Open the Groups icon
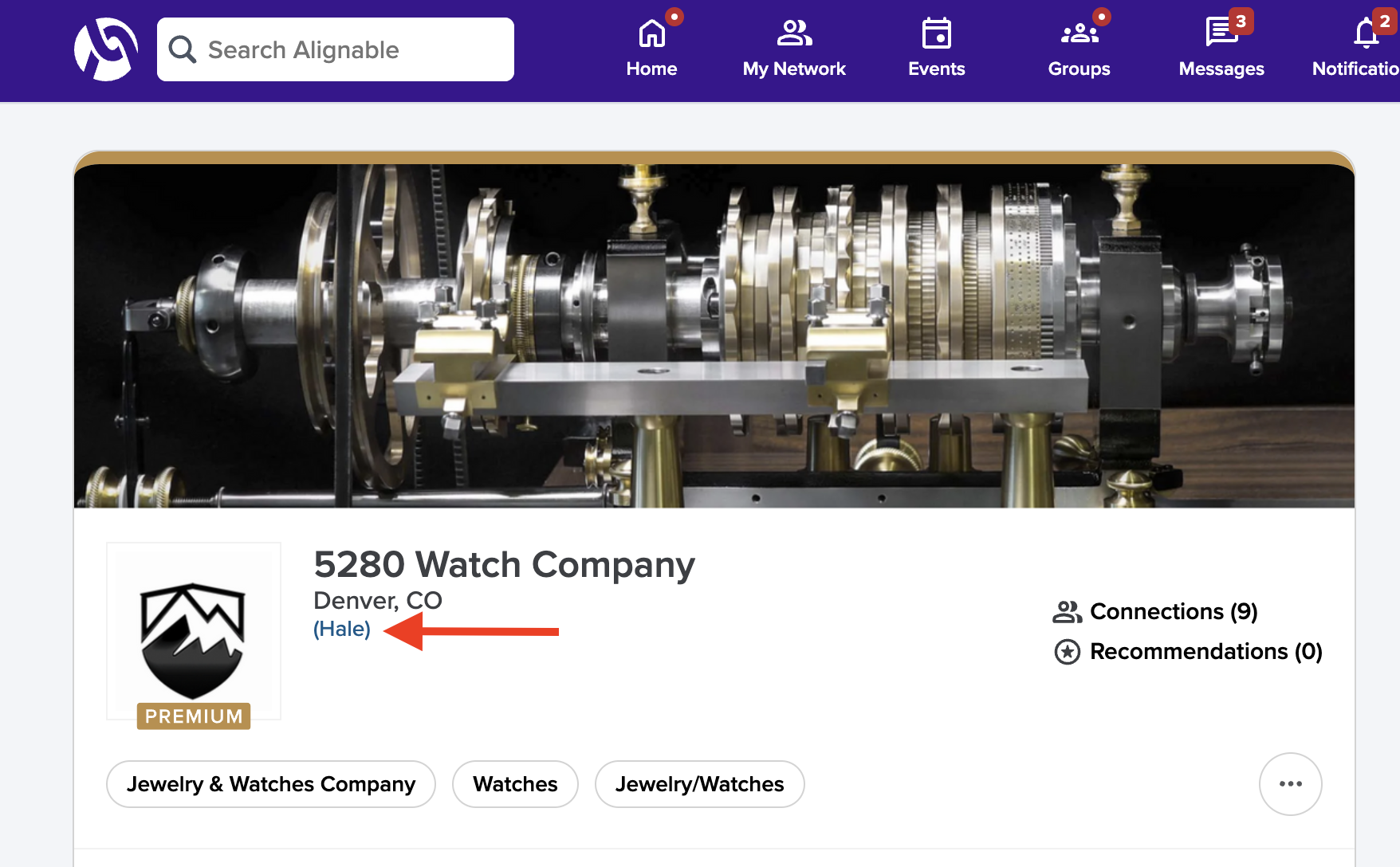This screenshot has width=1400, height=867. tap(1079, 33)
